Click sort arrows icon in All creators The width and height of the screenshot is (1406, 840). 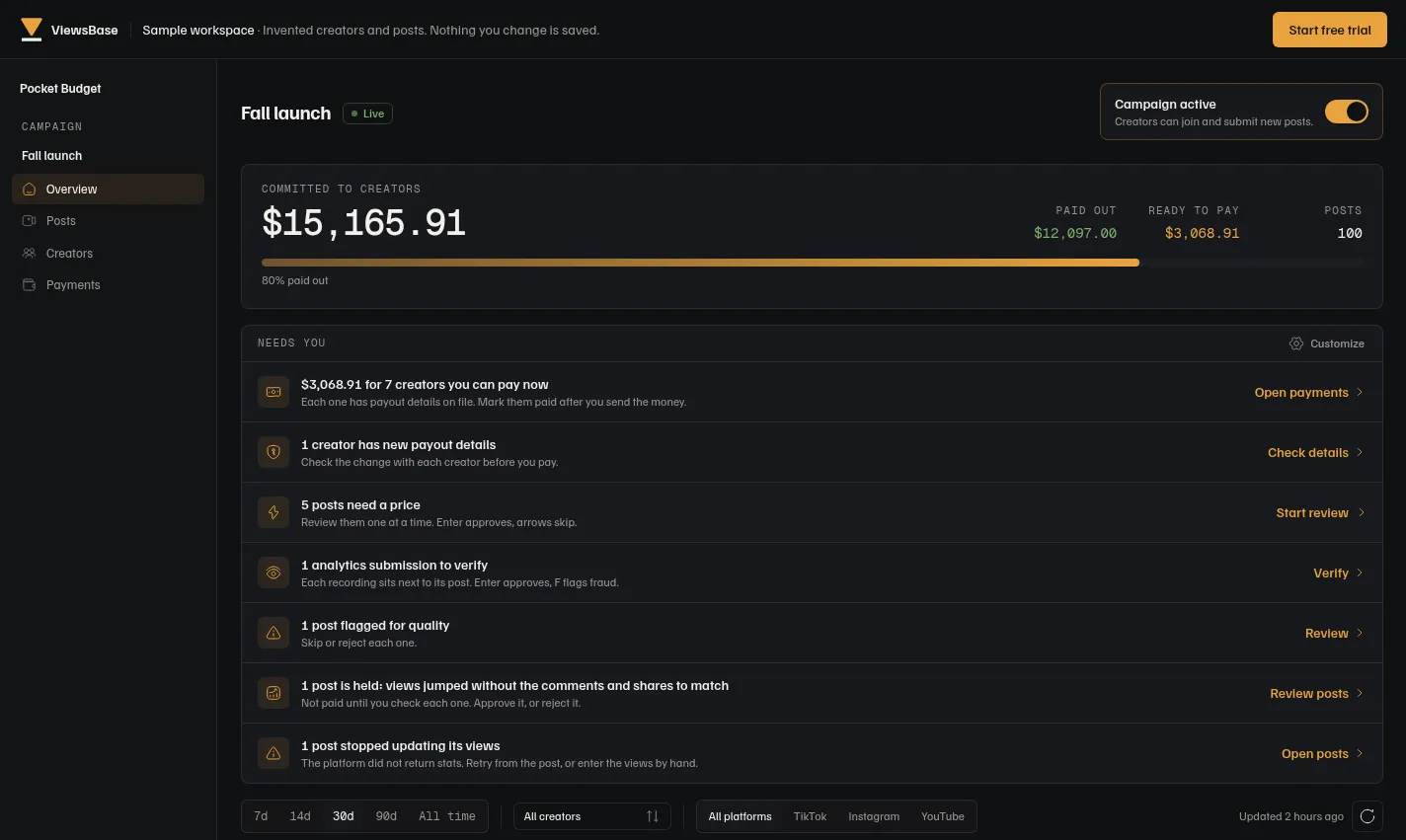653,816
